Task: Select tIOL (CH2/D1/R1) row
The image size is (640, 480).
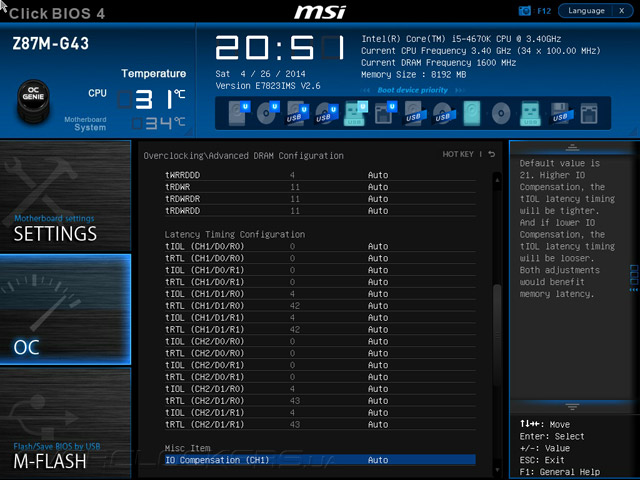Action: (x=320, y=413)
